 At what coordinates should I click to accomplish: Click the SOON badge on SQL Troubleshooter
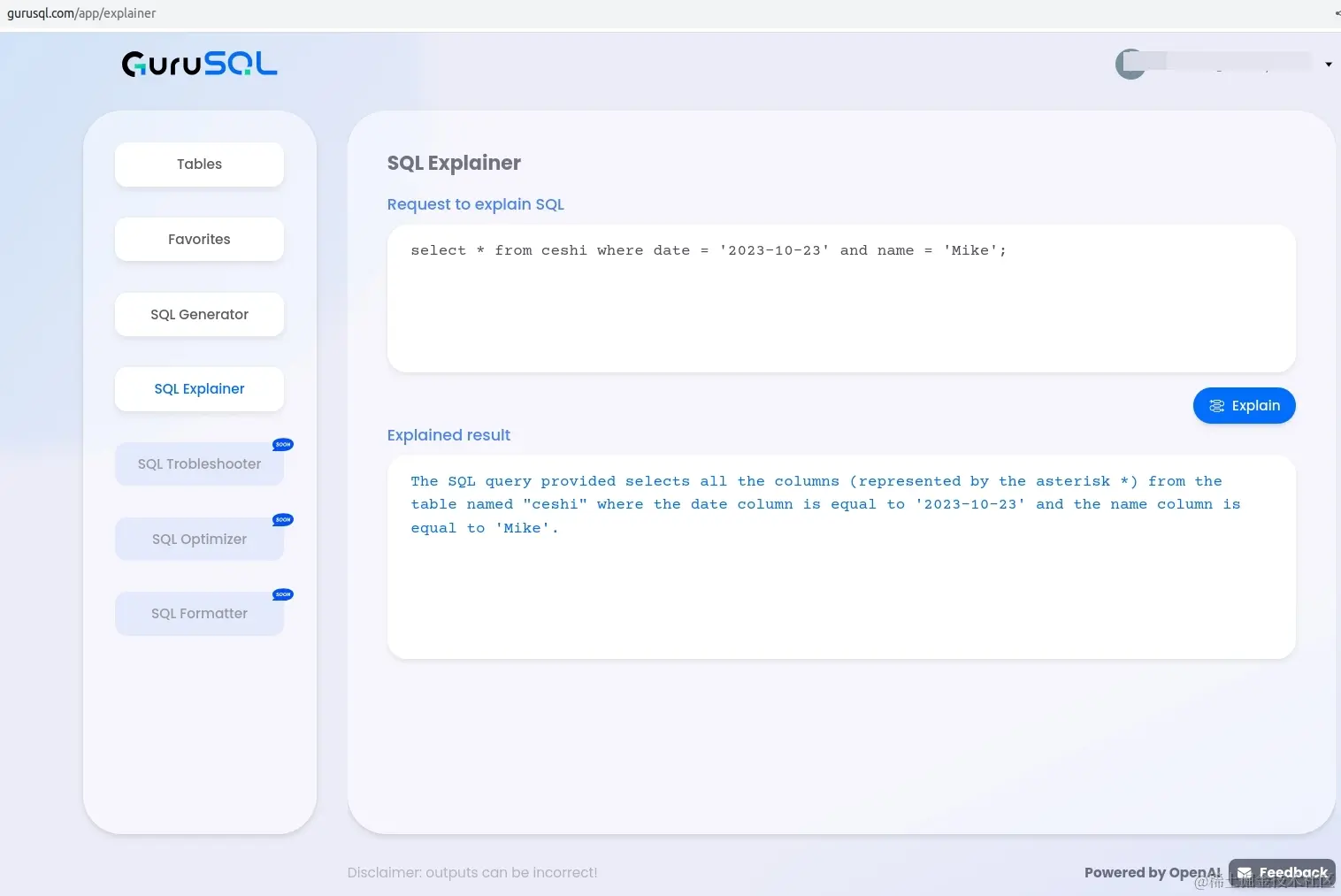pyautogui.click(x=281, y=444)
